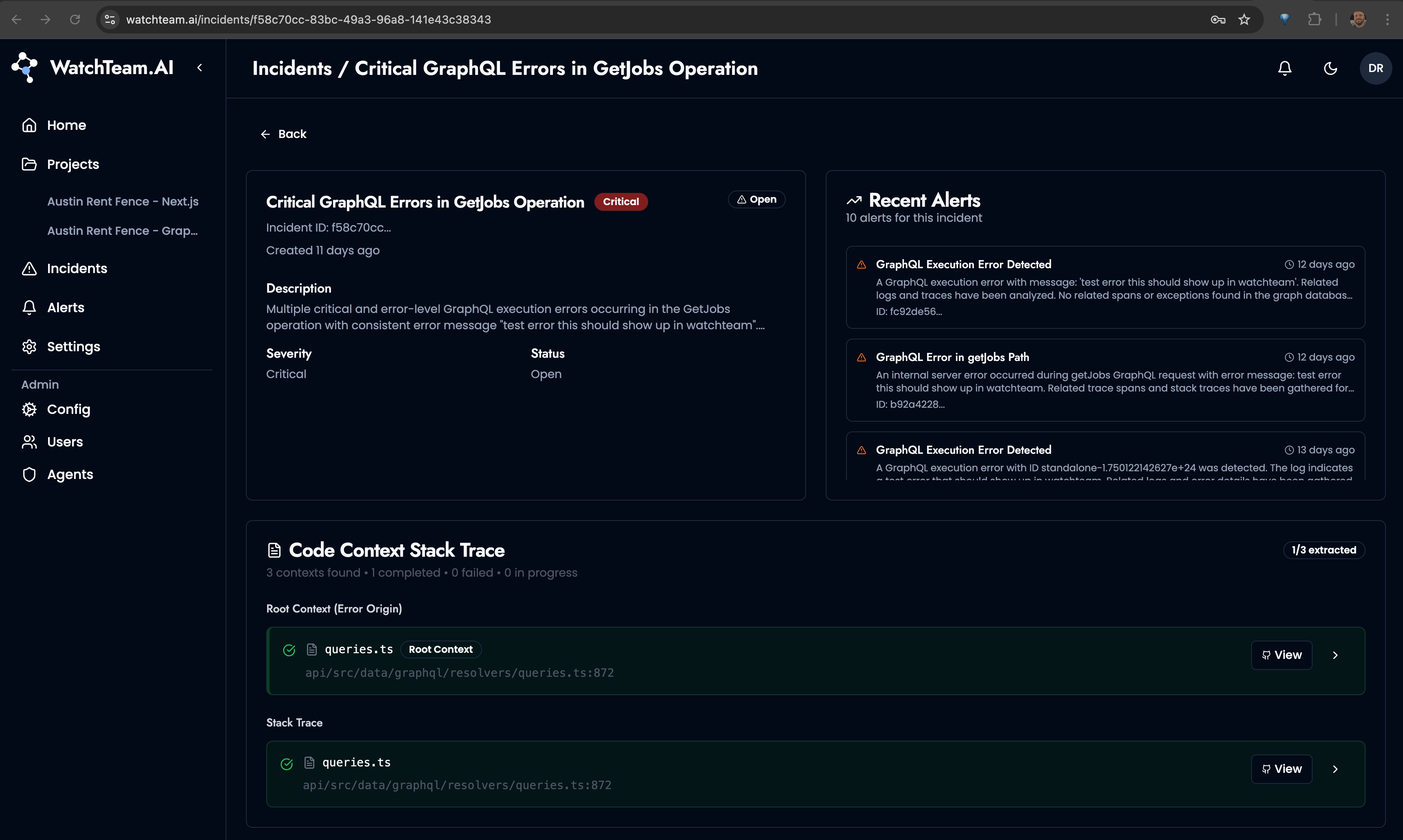Click the Open status badge
The width and height of the screenshot is (1403, 840).
pyautogui.click(x=756, y=200)
